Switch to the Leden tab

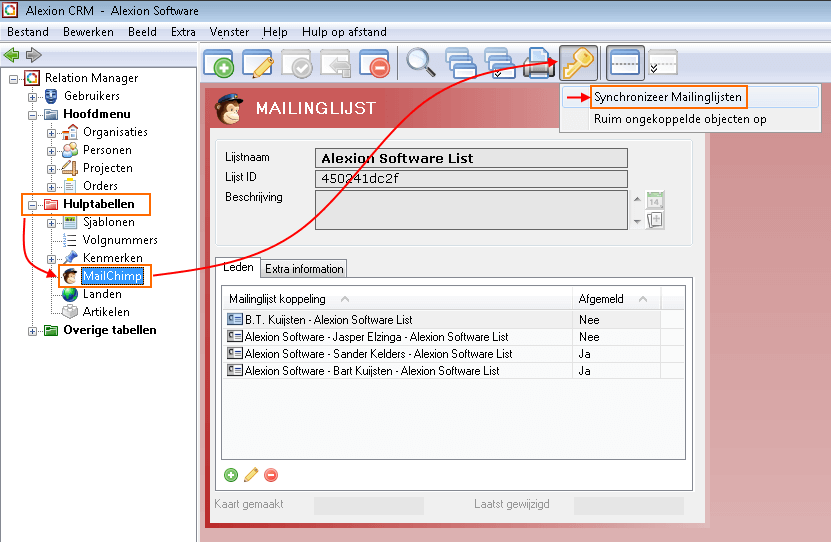tap(238, 267)
